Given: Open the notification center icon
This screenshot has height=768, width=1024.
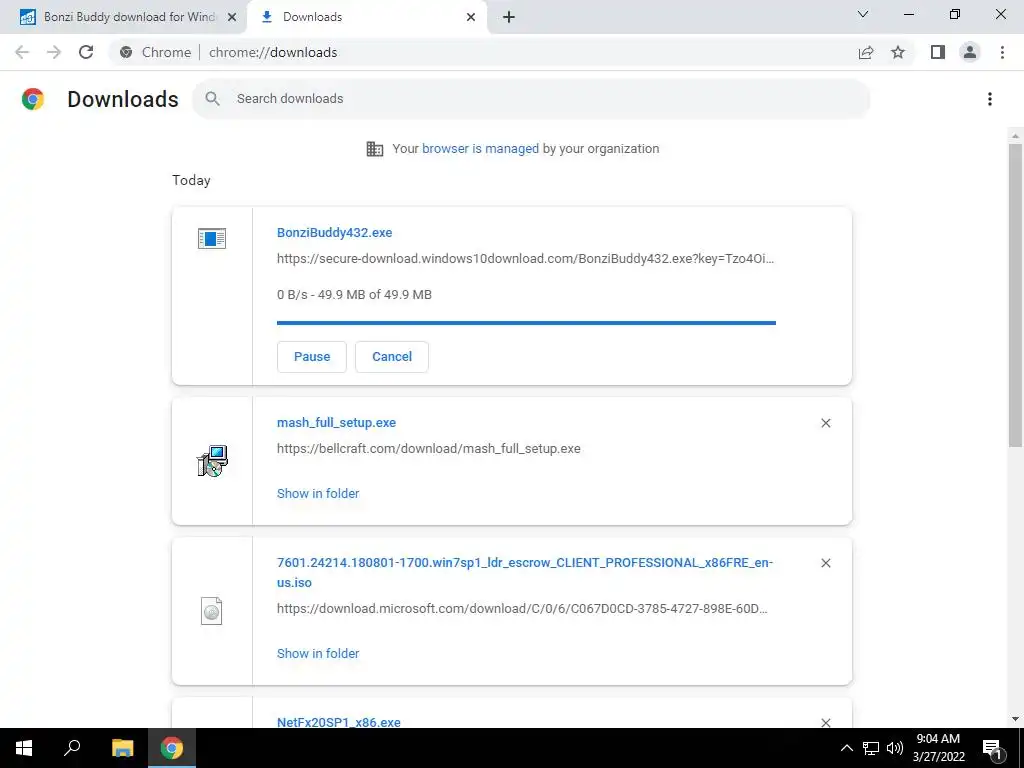Looking at the screenshot, I should [992, 748].
